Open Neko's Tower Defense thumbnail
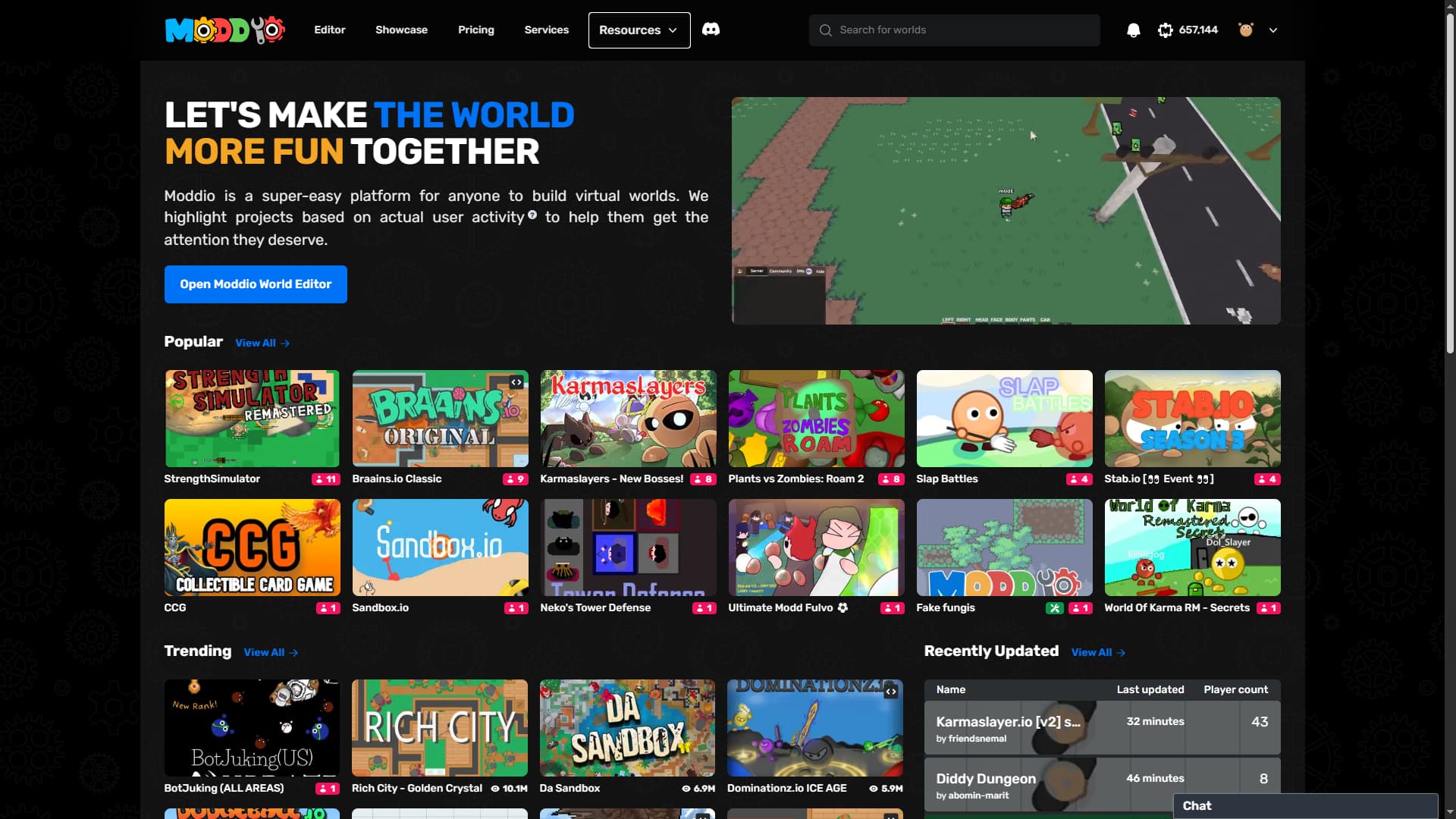1456x819 pixels. coord(628,548)
